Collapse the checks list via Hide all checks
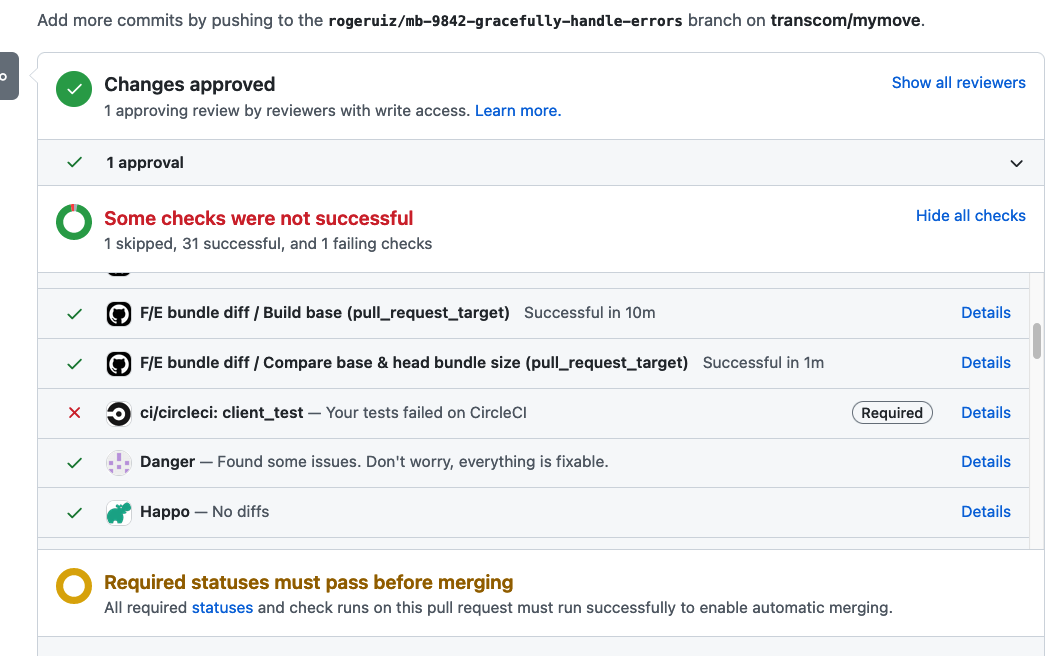Screen dimensions: 1046x656 tap(970, 215)
